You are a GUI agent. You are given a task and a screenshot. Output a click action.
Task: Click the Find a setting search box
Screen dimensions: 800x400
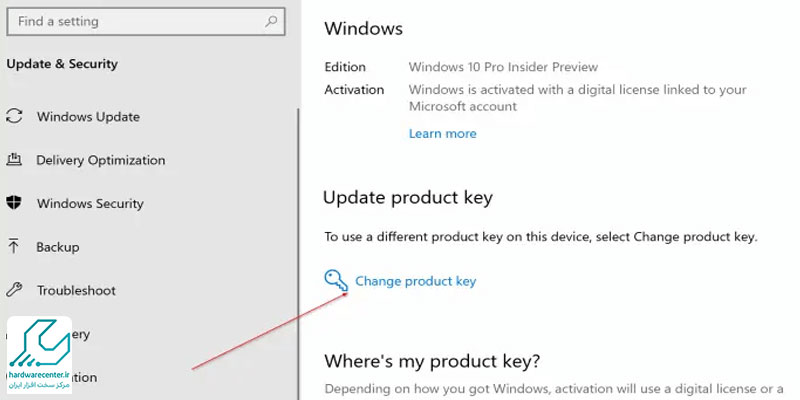point(145,21)
